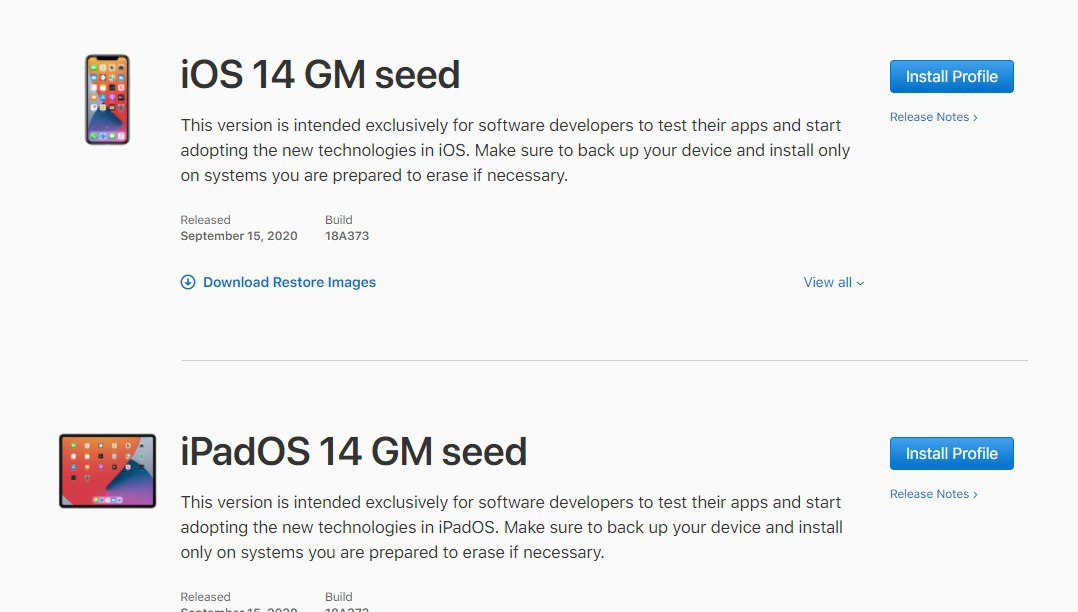Click the iPadOS 14 GM seed heading
1078x612 pixels.
(x=353, y=452)
